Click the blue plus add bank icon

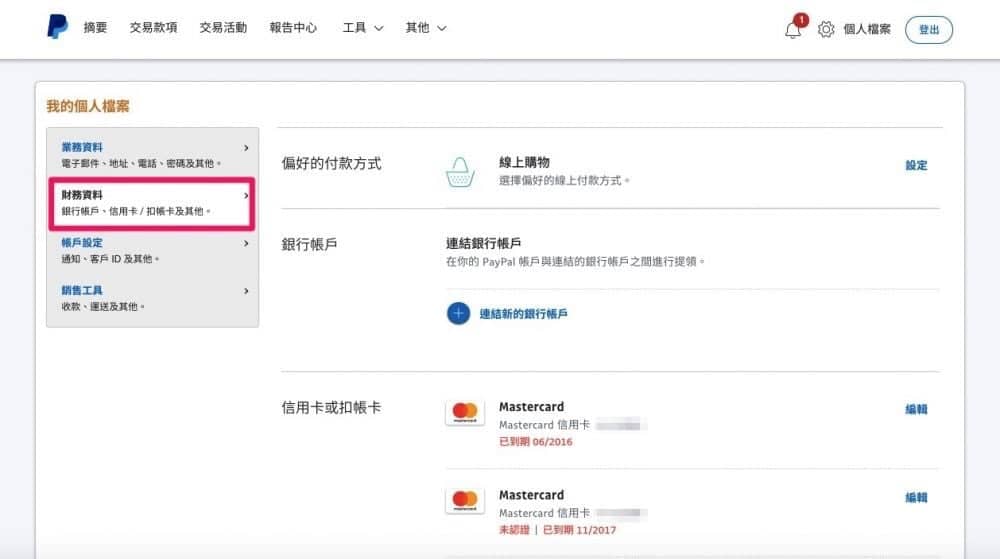(x=458, y=313)
